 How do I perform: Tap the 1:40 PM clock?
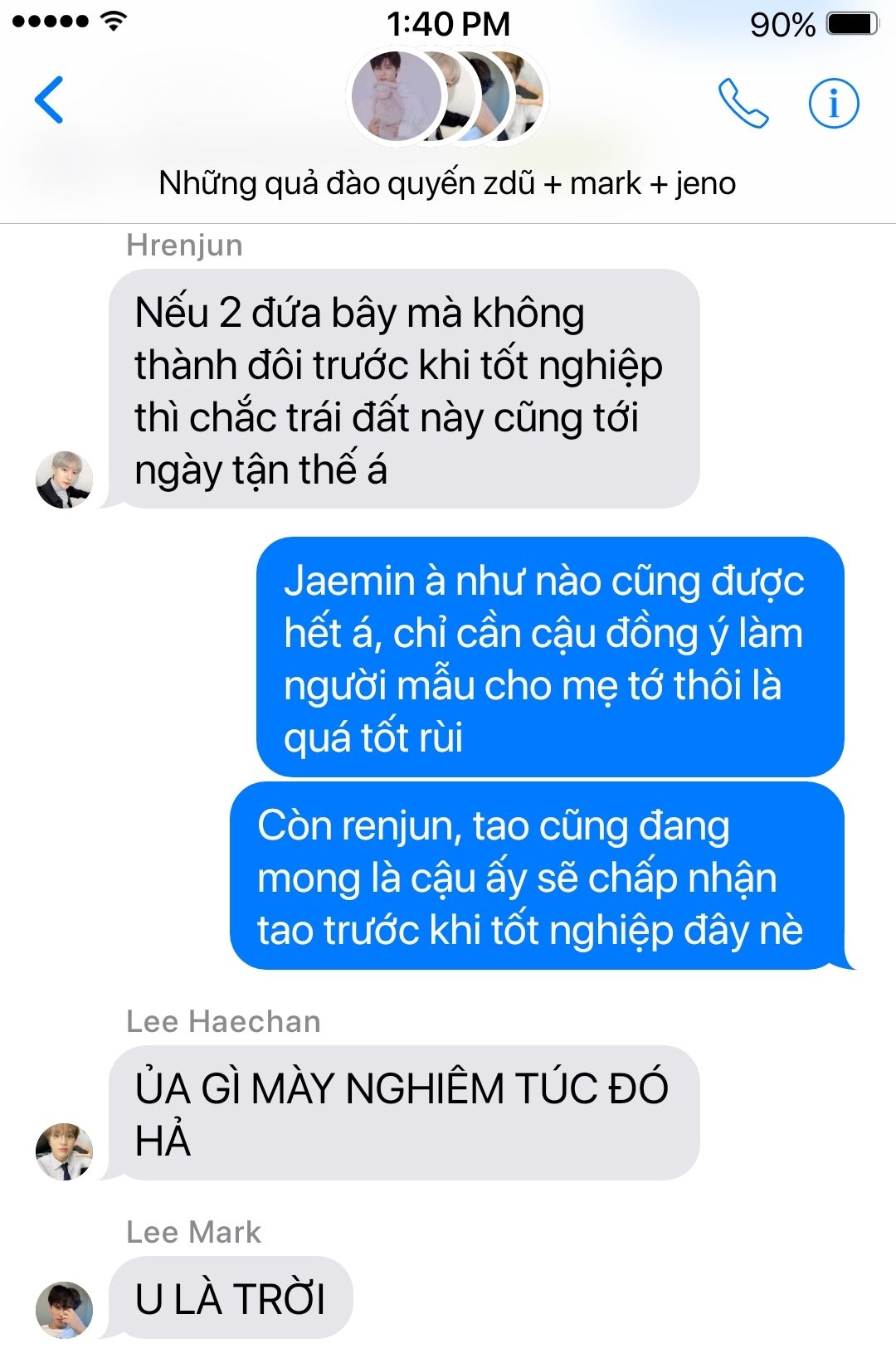click(x=448, y=24)
